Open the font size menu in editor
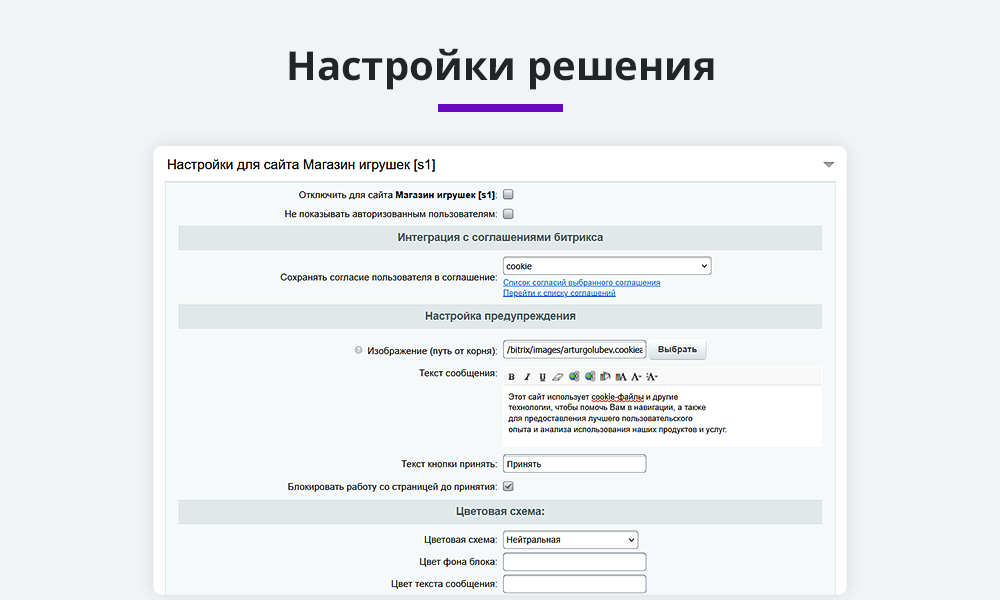This screenshot has height=600, width=1000. [636, 377]
